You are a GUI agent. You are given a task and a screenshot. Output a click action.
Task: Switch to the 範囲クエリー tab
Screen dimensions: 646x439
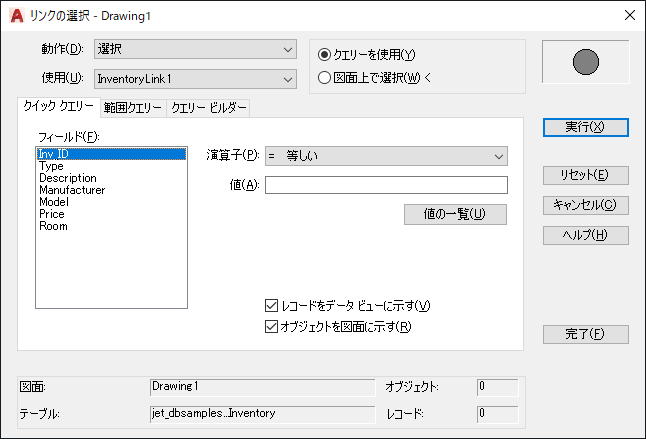[x=133, y=108]
